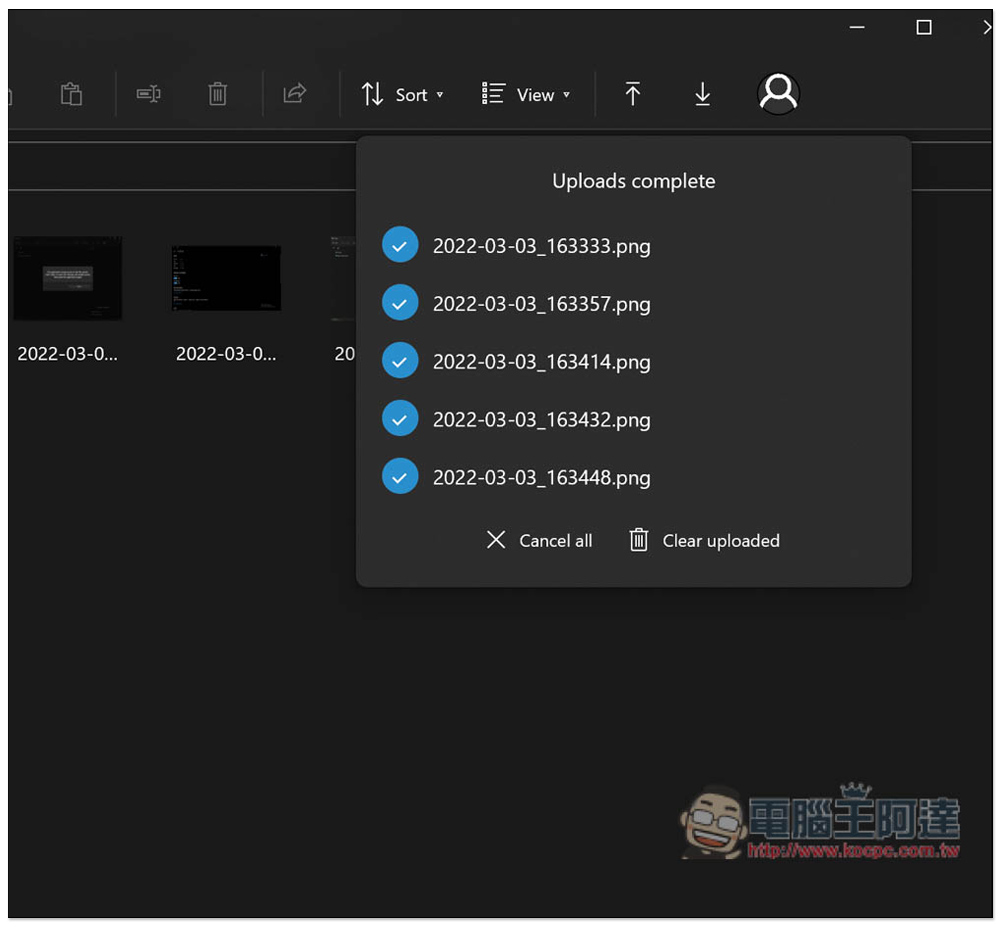Open the account profile icon
1000x928 pixels.
point(778,94)
